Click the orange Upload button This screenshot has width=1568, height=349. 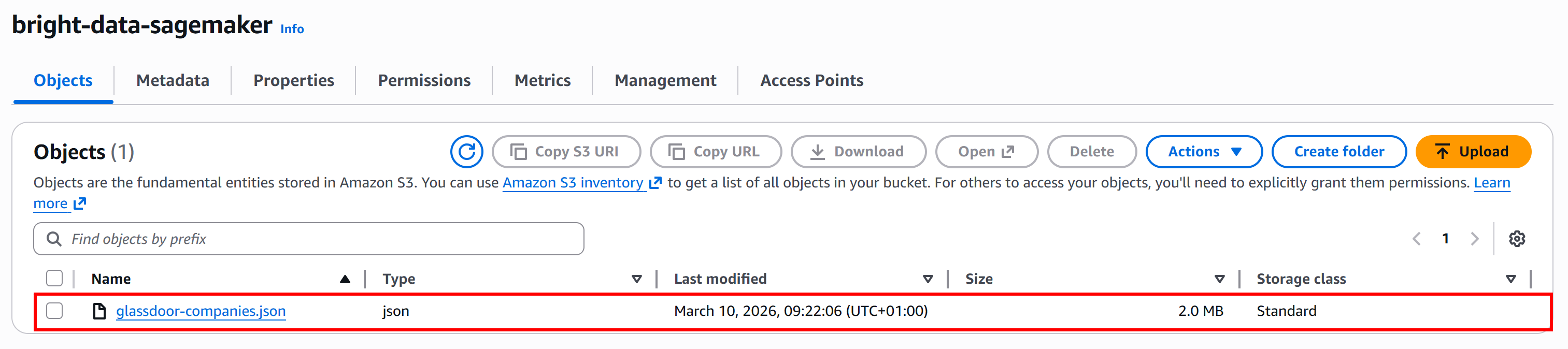click(x=1473, y=151)
